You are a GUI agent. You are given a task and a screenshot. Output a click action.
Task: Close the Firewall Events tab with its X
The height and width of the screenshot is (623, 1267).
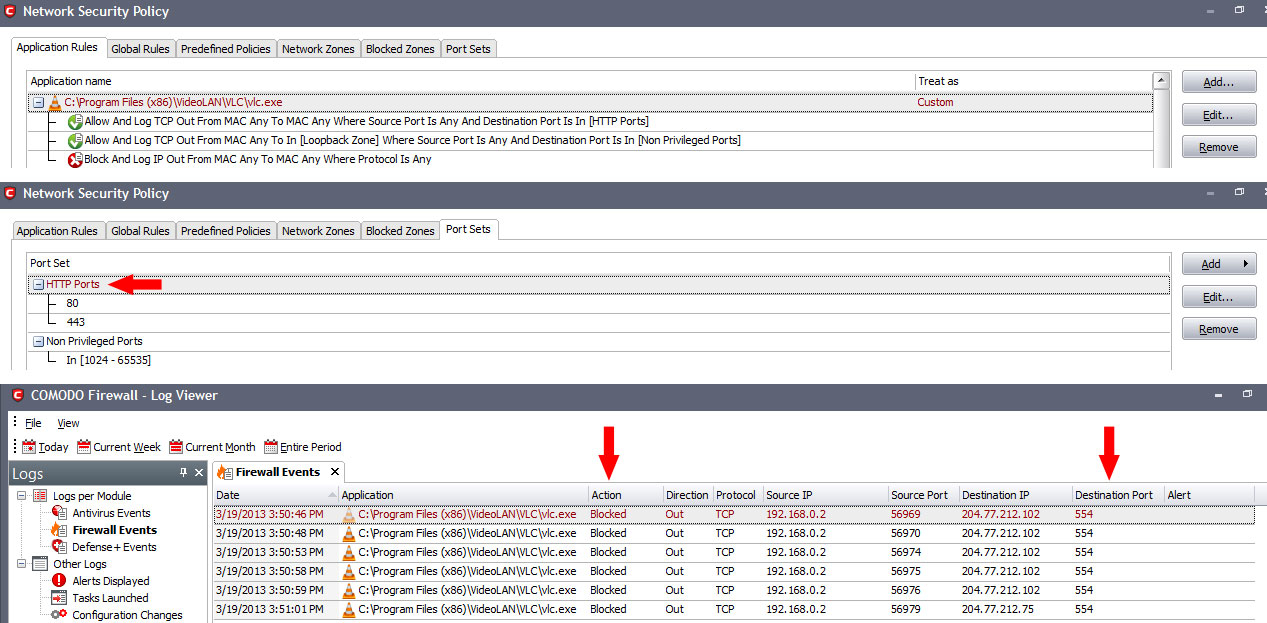(x=335, y=472)
